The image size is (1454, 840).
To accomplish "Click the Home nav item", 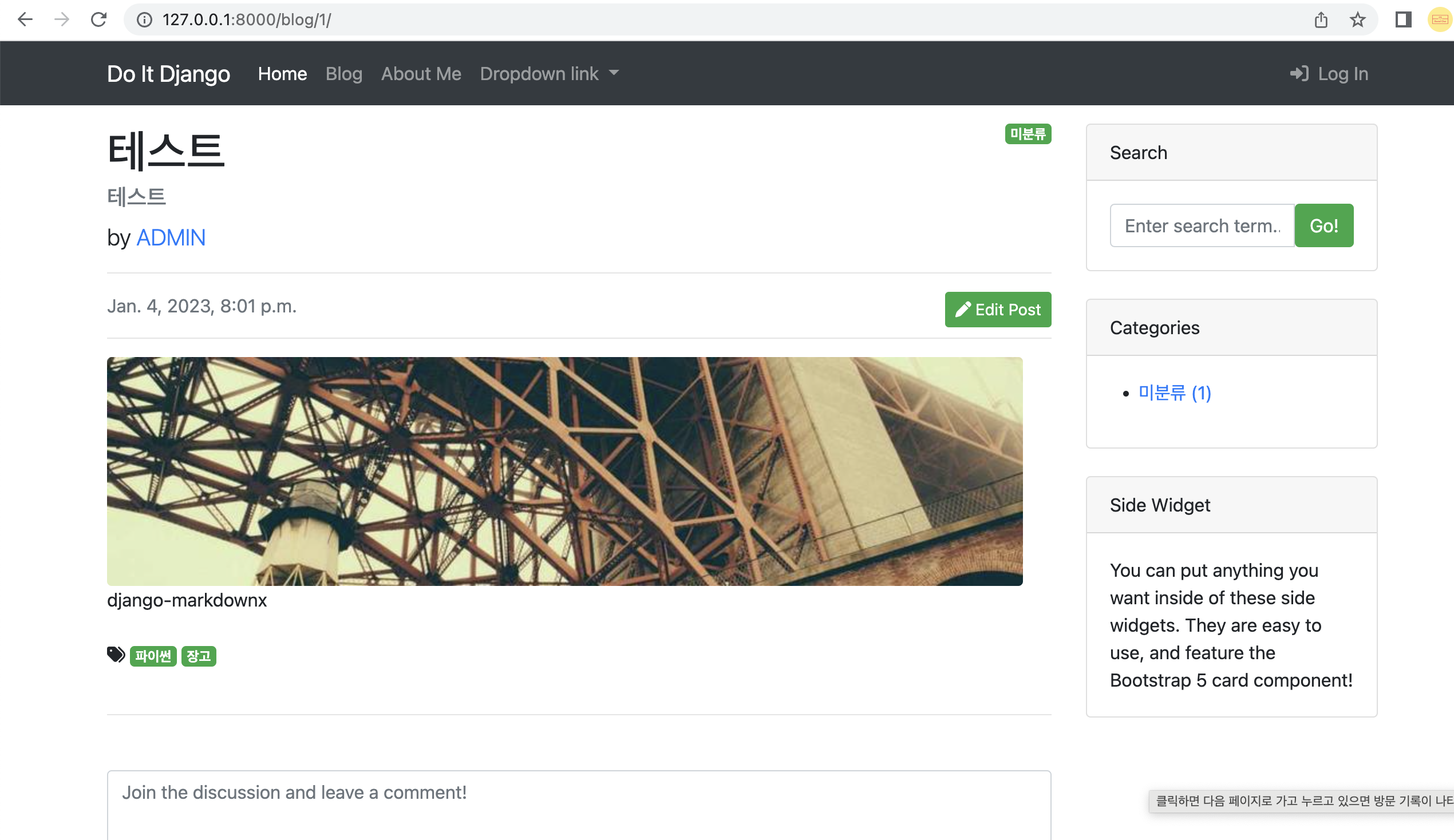I will click(x=282, y=73).
